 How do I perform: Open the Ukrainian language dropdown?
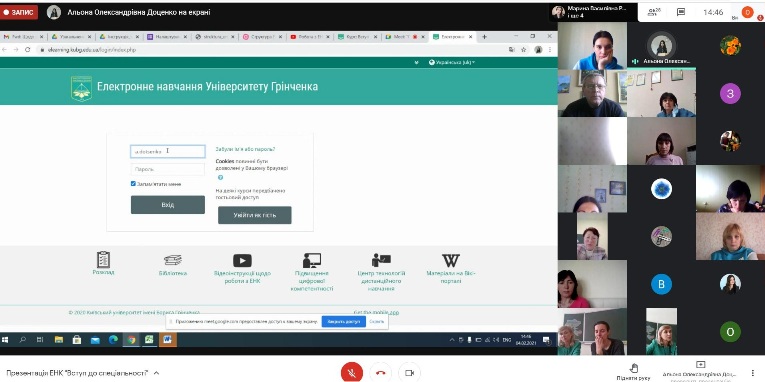pyautogui.click(x=452, y=62)
